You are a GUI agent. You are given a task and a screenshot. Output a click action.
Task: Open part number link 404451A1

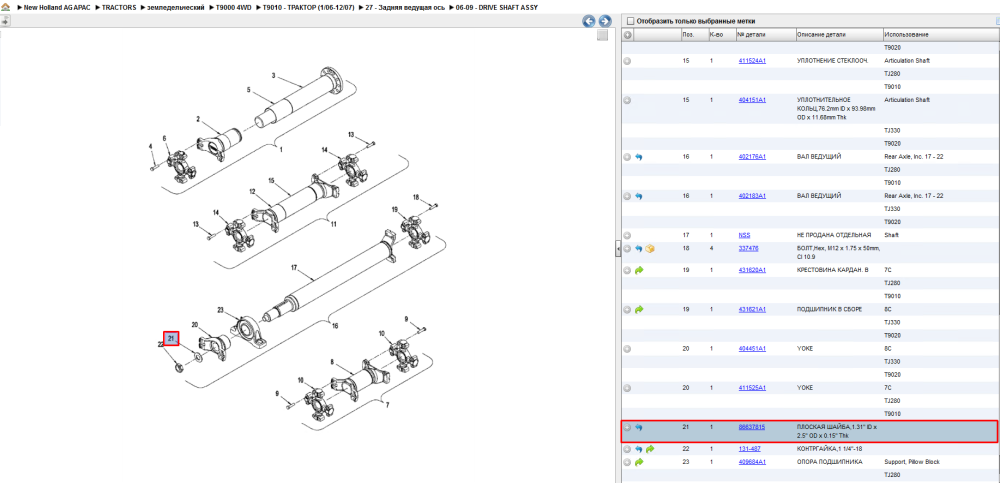tap(752, 349)
